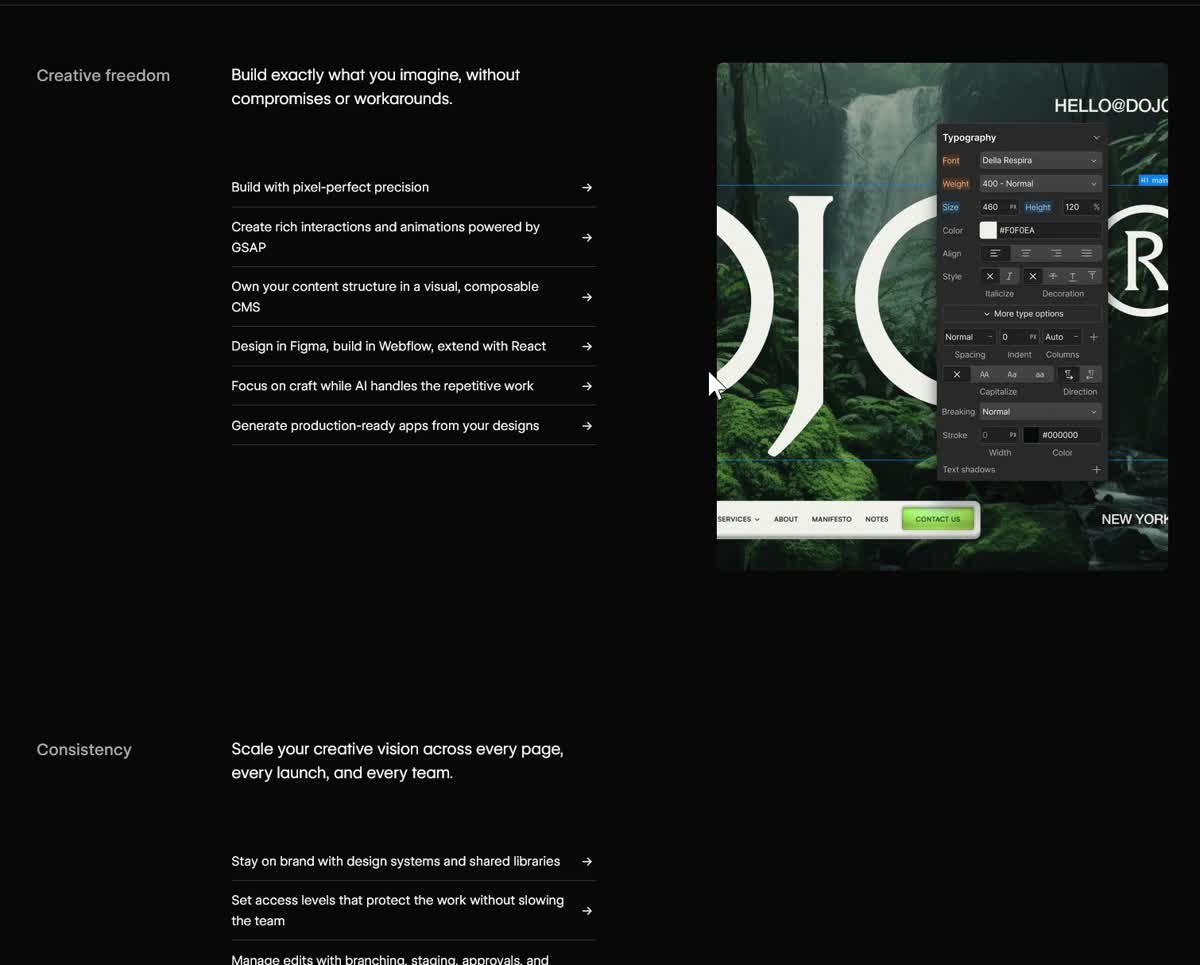Apply underline decoration icon
Viewport: 1200px width, 965px height.
[x=1072, y=276]
